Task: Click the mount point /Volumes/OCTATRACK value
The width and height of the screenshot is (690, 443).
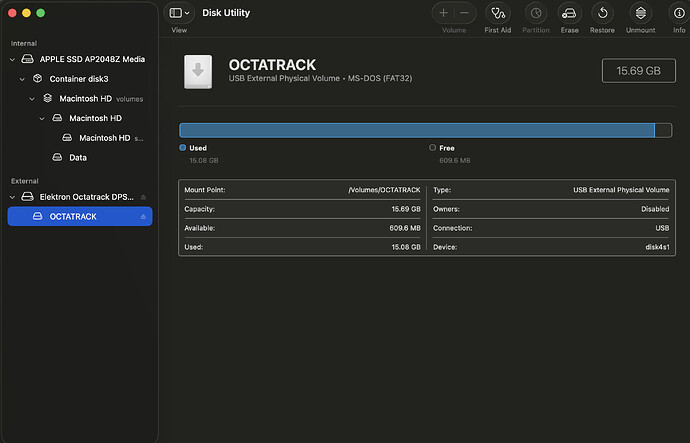Action: click(384, 190)
